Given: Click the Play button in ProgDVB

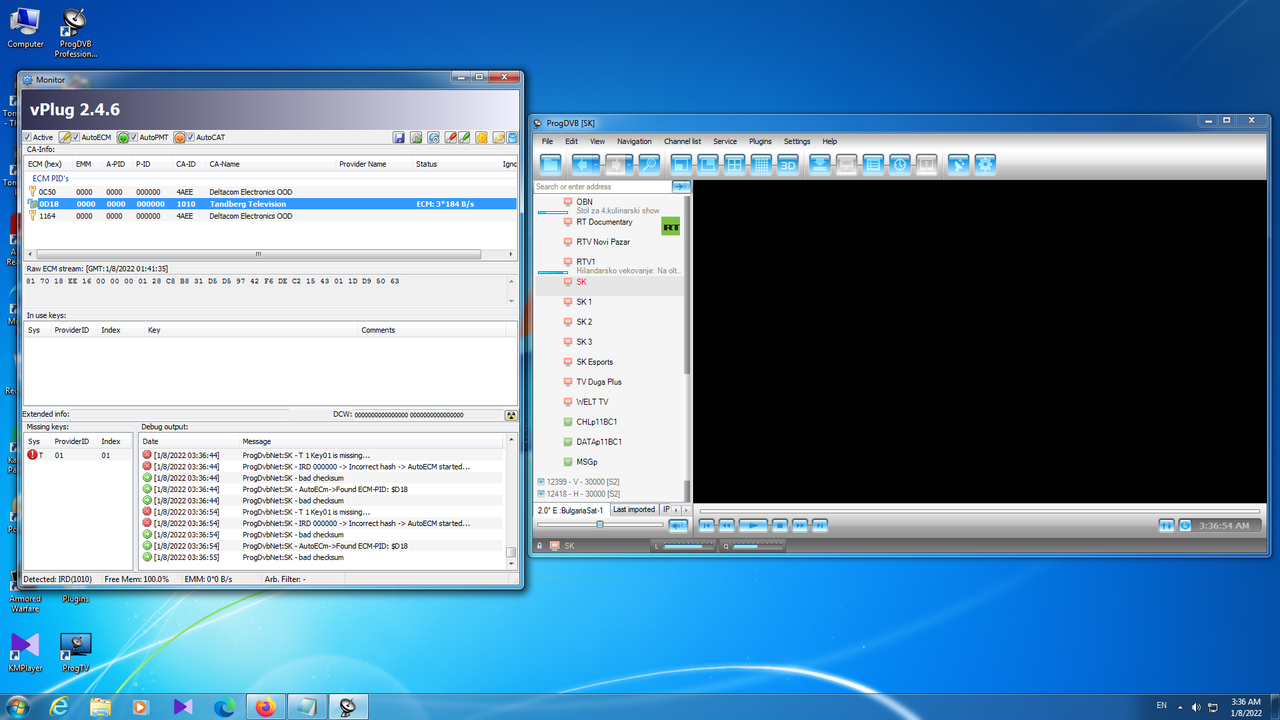Looking at the screenshot, I should pyautogui.click(x=753, y=525).
